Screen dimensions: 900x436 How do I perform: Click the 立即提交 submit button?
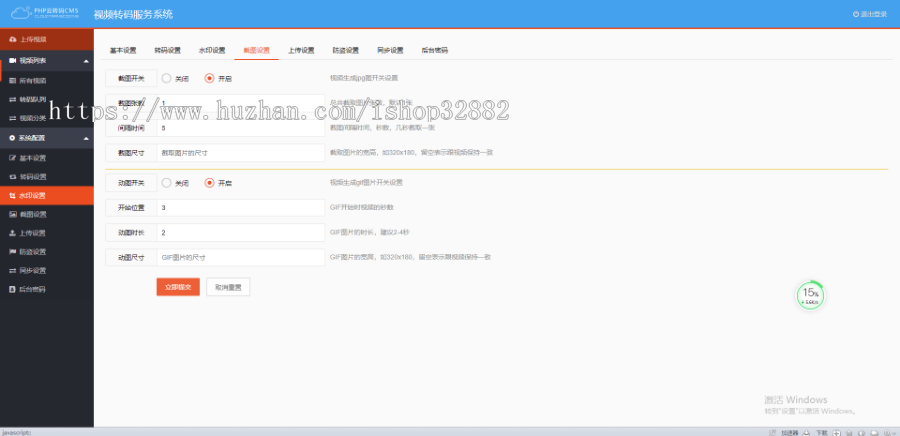click(178, 287)
